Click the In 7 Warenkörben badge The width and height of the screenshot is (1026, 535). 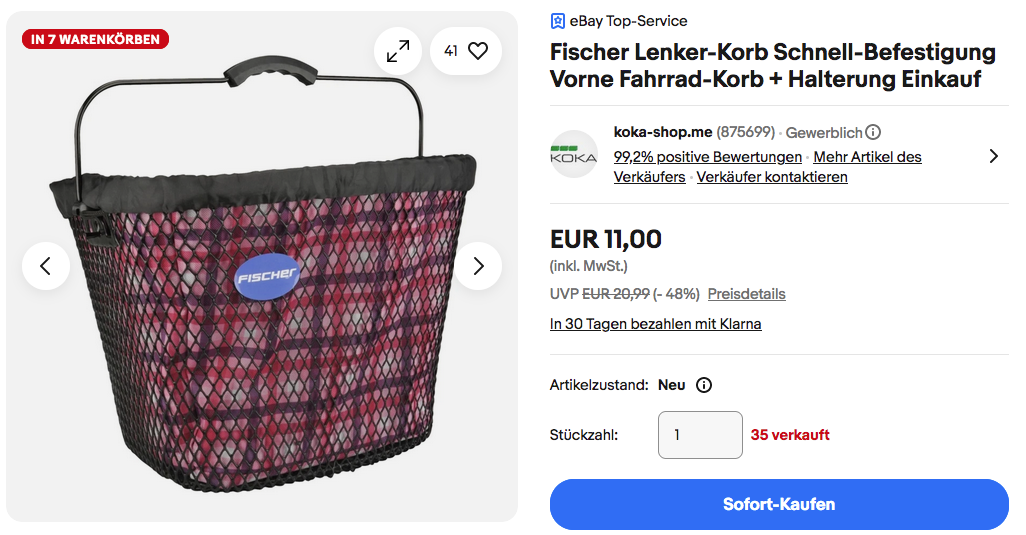click(95, 40)
